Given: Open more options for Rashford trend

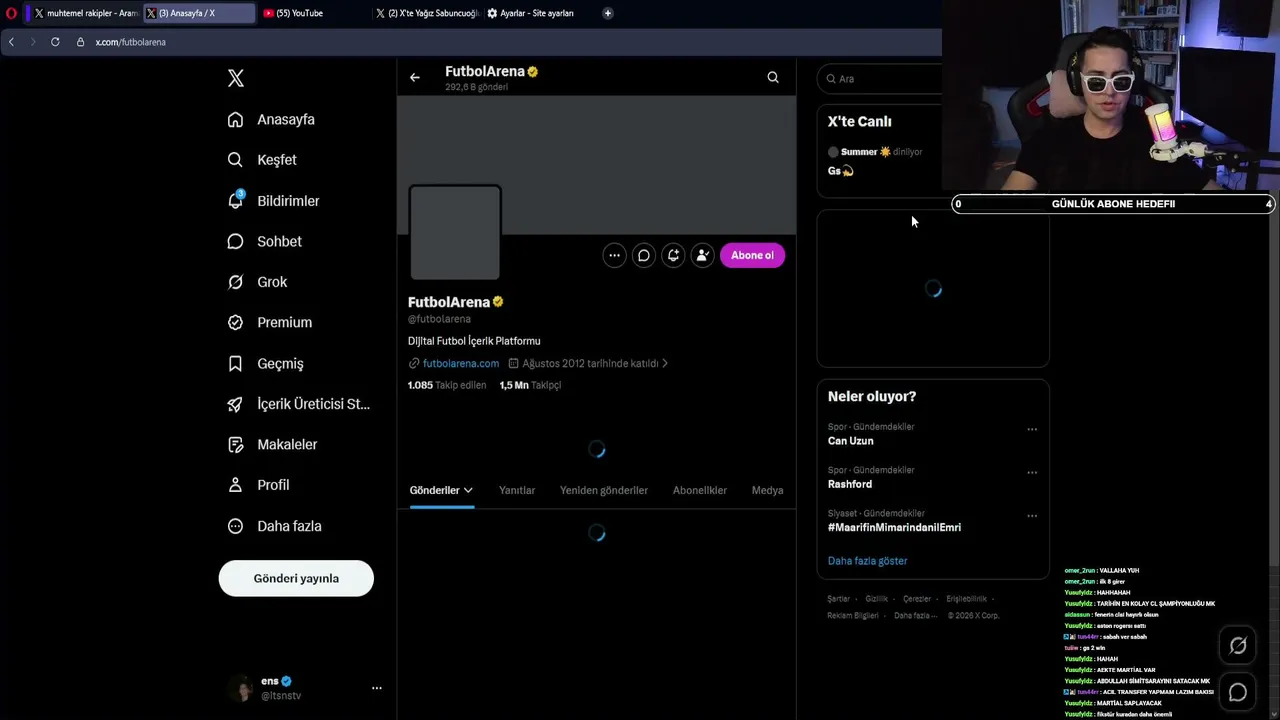Looking at the screenshot, I should pyautogui.click(x=1032, y=473).
